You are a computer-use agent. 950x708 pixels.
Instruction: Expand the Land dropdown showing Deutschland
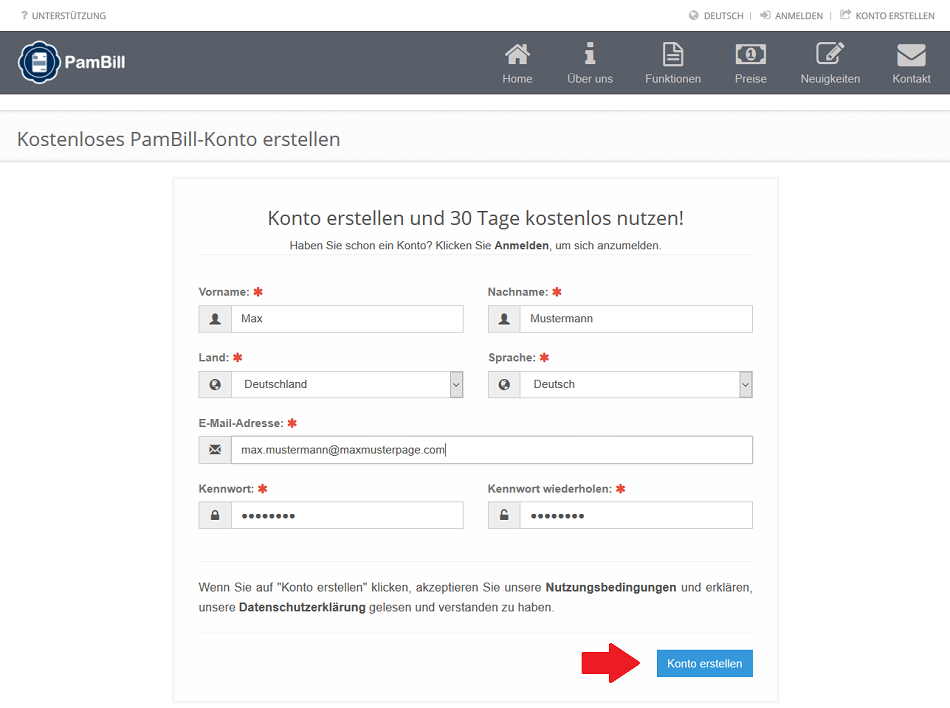pos(346,384)
